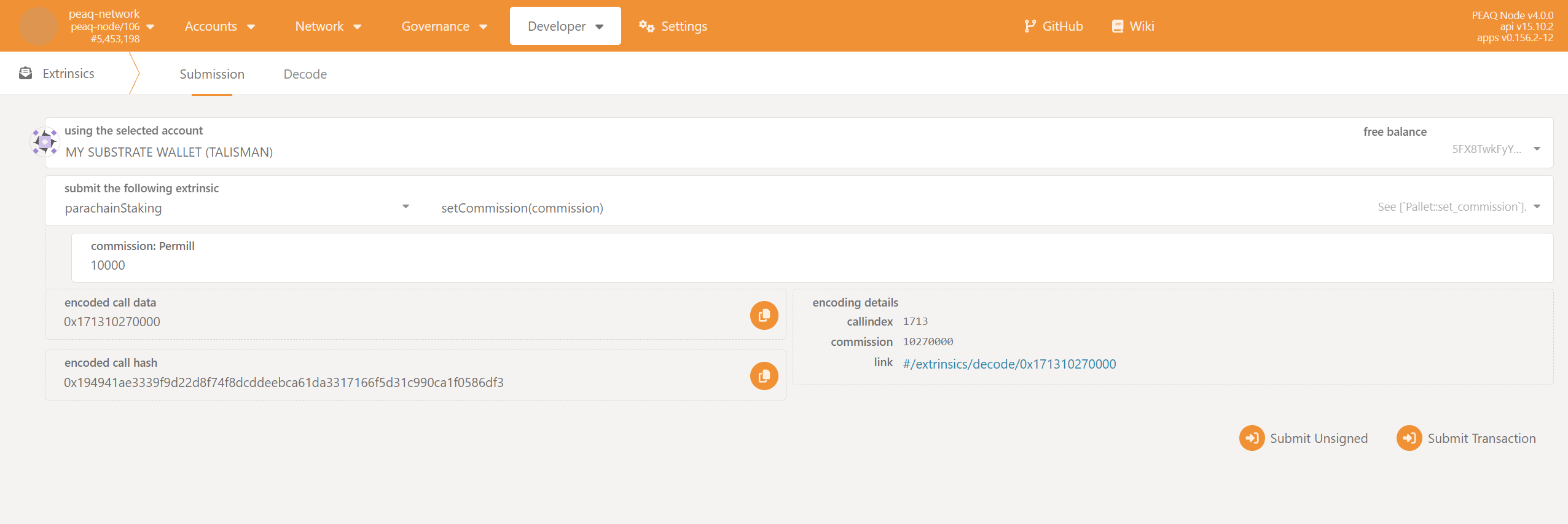Expand the peaq-network chain selector arrow
The height and width of the screenshot is (524, 1568).
point(151,26)
